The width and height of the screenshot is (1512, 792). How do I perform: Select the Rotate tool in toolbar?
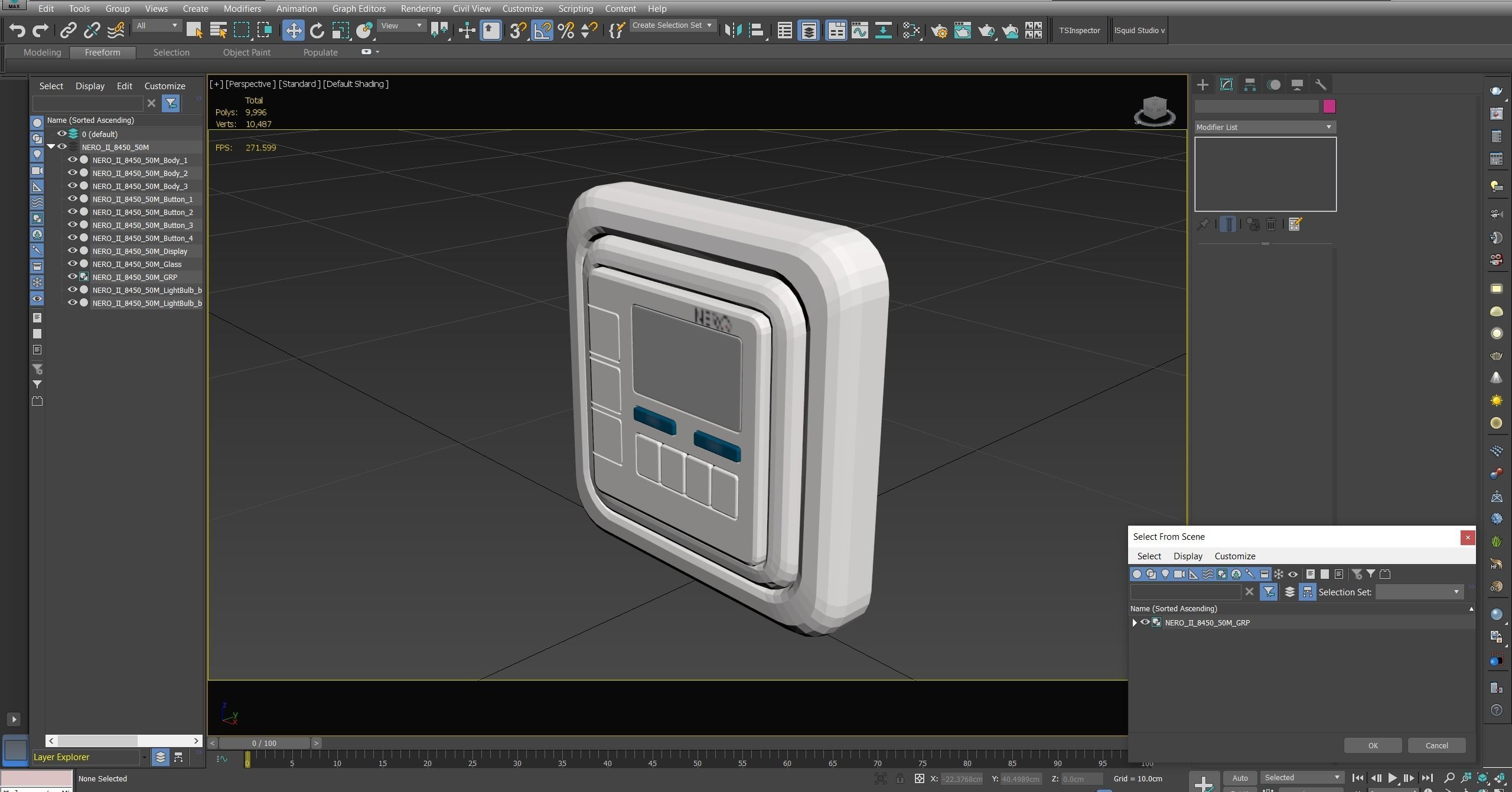(317, 30)
